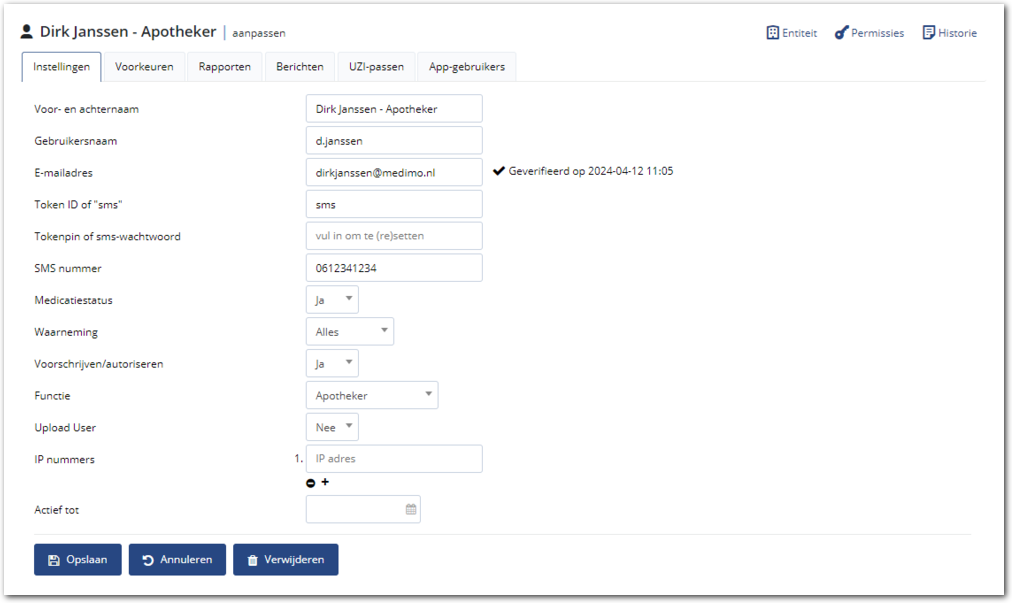
Task: Open calendar picker in Actief tot field
Action: click(410, 509)
